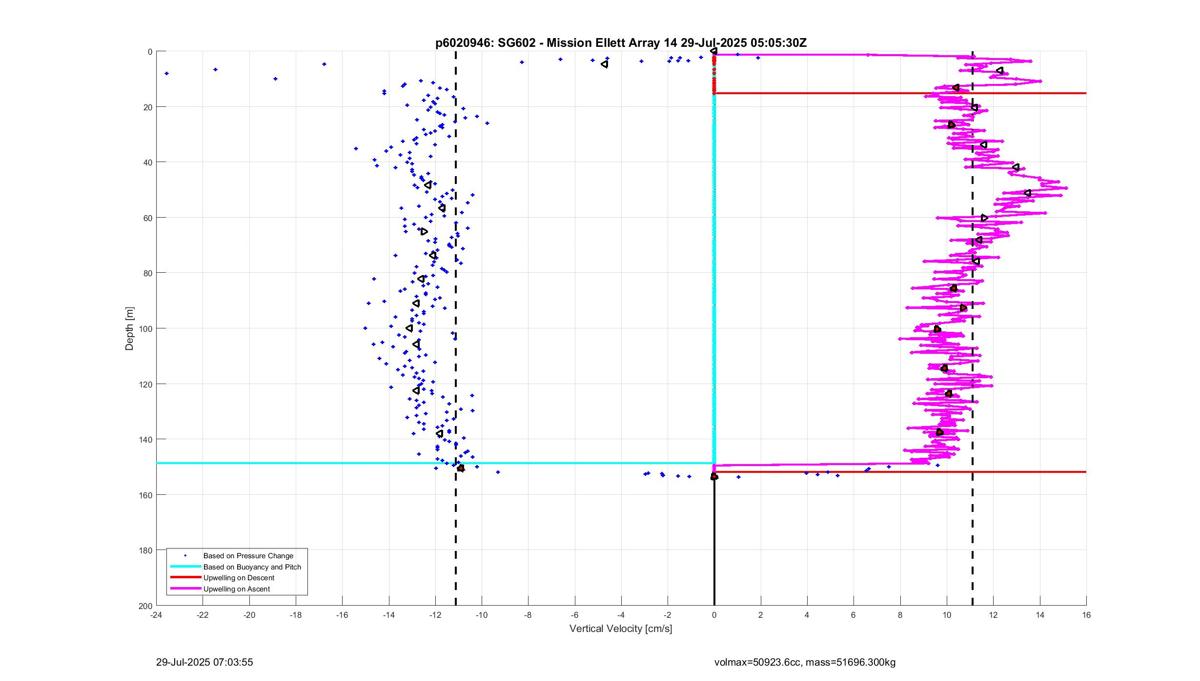Screen dimensions: 1200x681
Task: Click x-axis tick label '16'
Action: 1086,616
